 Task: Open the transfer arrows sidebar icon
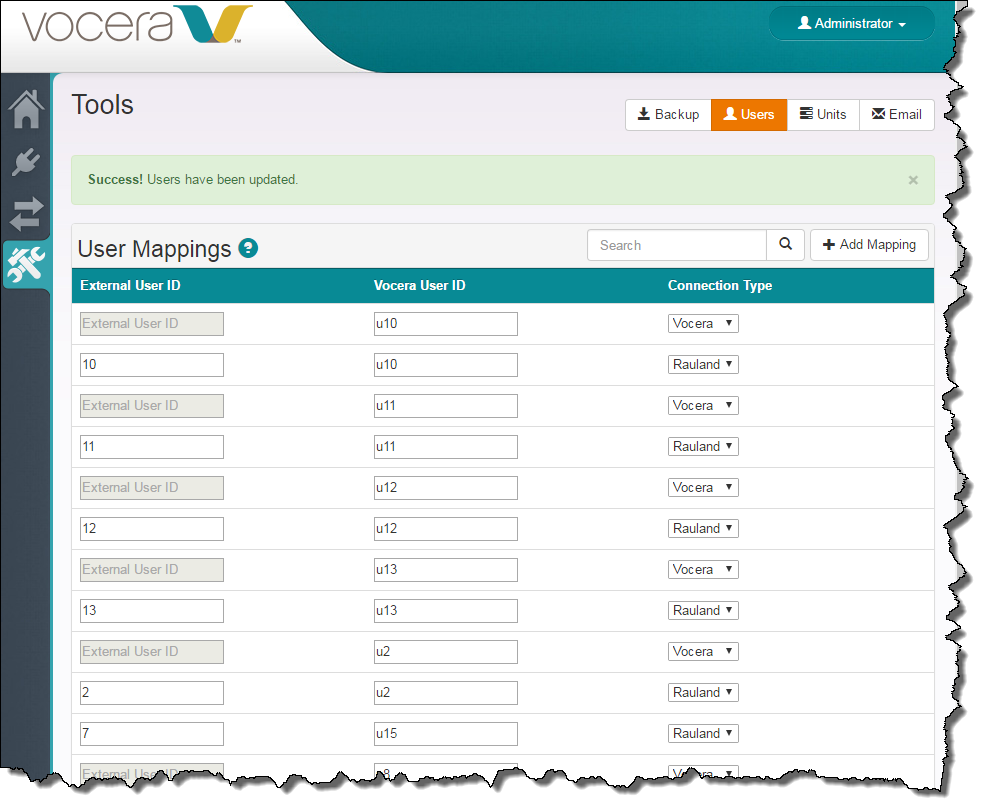[27, 213]
